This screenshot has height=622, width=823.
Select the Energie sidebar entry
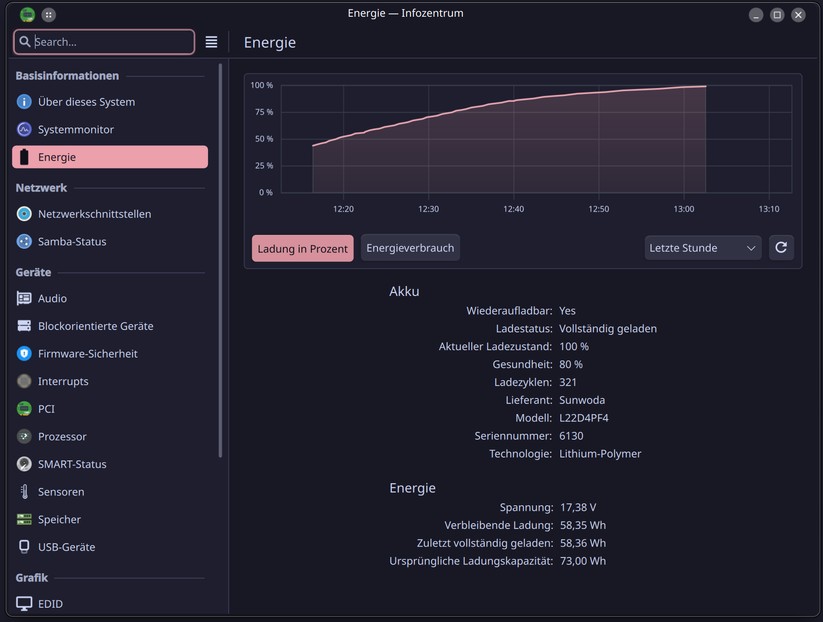(x=110, y=157)
